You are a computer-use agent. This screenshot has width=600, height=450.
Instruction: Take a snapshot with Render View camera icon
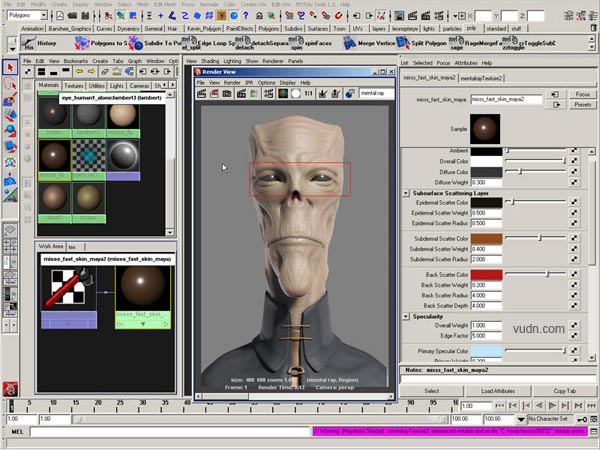click(x=227, y=94)
